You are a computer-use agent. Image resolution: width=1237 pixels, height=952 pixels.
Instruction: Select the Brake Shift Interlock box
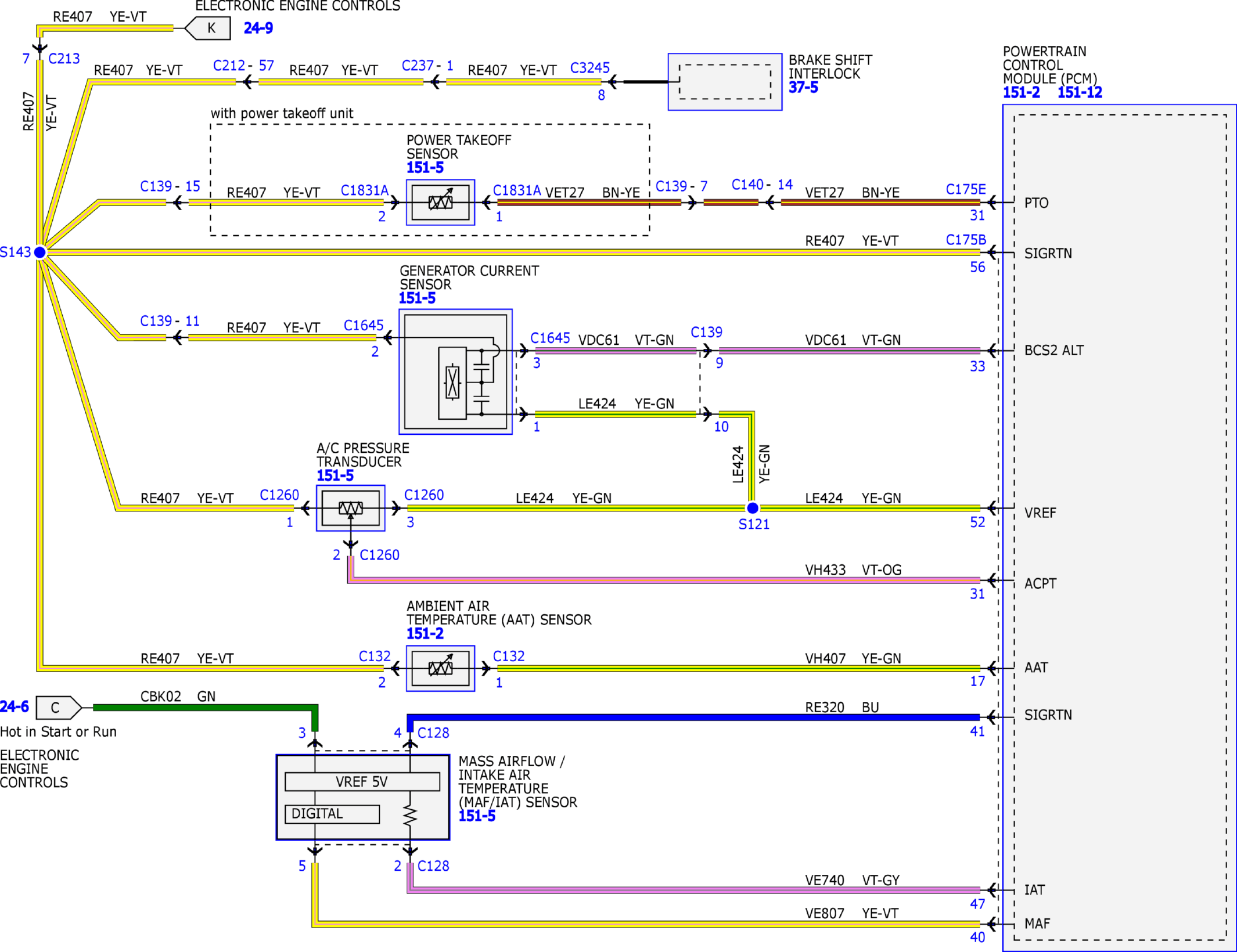point(725,82)
